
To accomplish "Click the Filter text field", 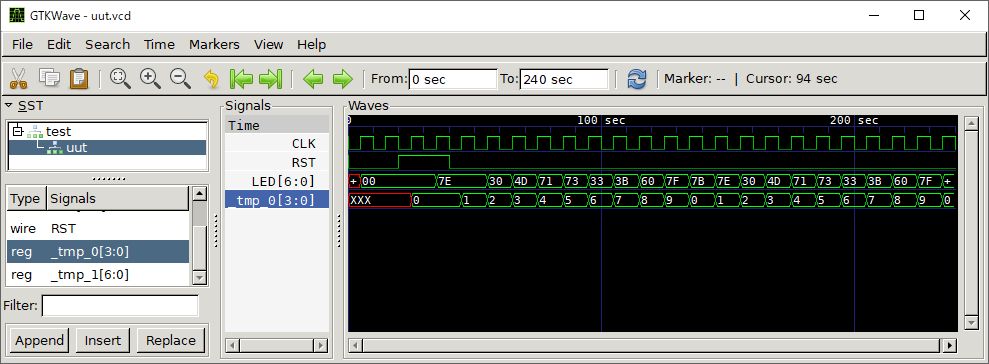I will [x=120, y=305].
